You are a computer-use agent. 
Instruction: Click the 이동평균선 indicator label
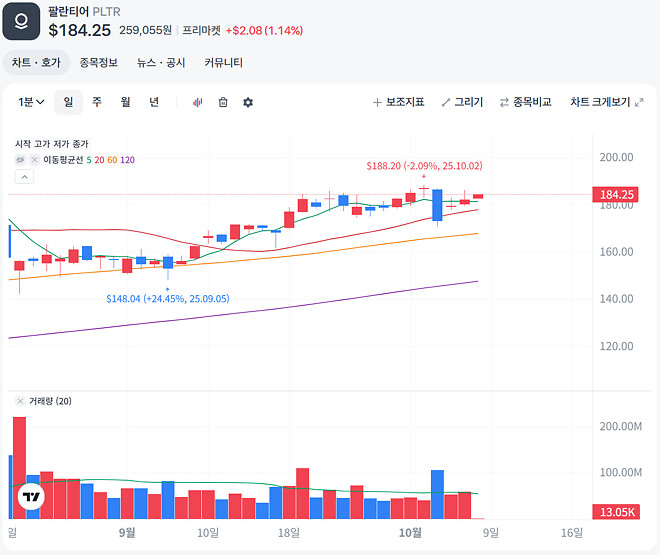click(x=63, y=160)
